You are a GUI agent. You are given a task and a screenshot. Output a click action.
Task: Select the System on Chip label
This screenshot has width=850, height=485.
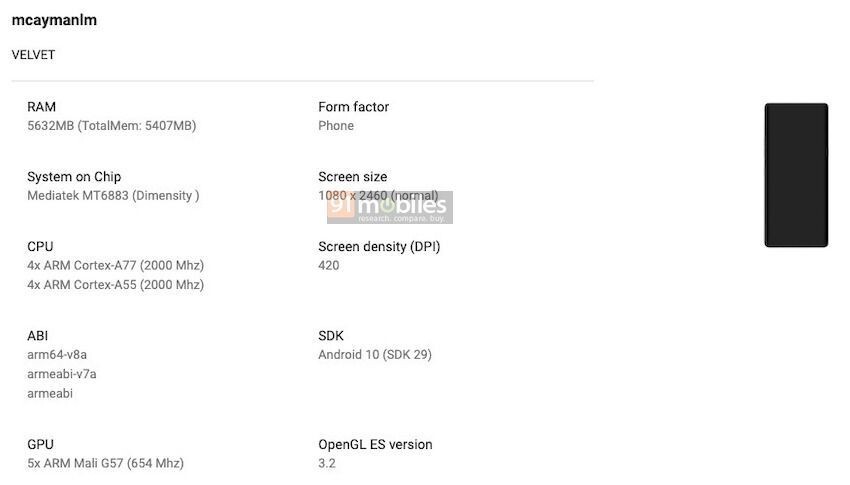pos(74,177)
